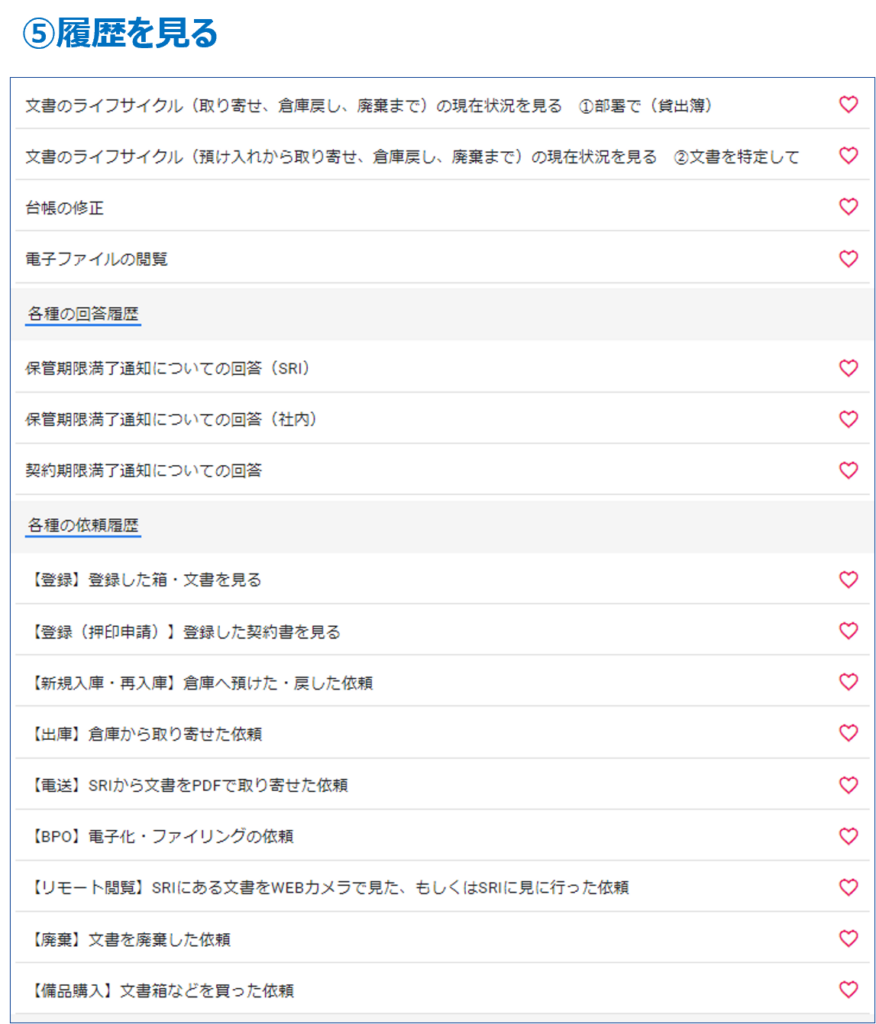Favorite the 台帳の修正 heart icon
The height and width of the screenshot is (1024, 876).
[x=848, y=207]
